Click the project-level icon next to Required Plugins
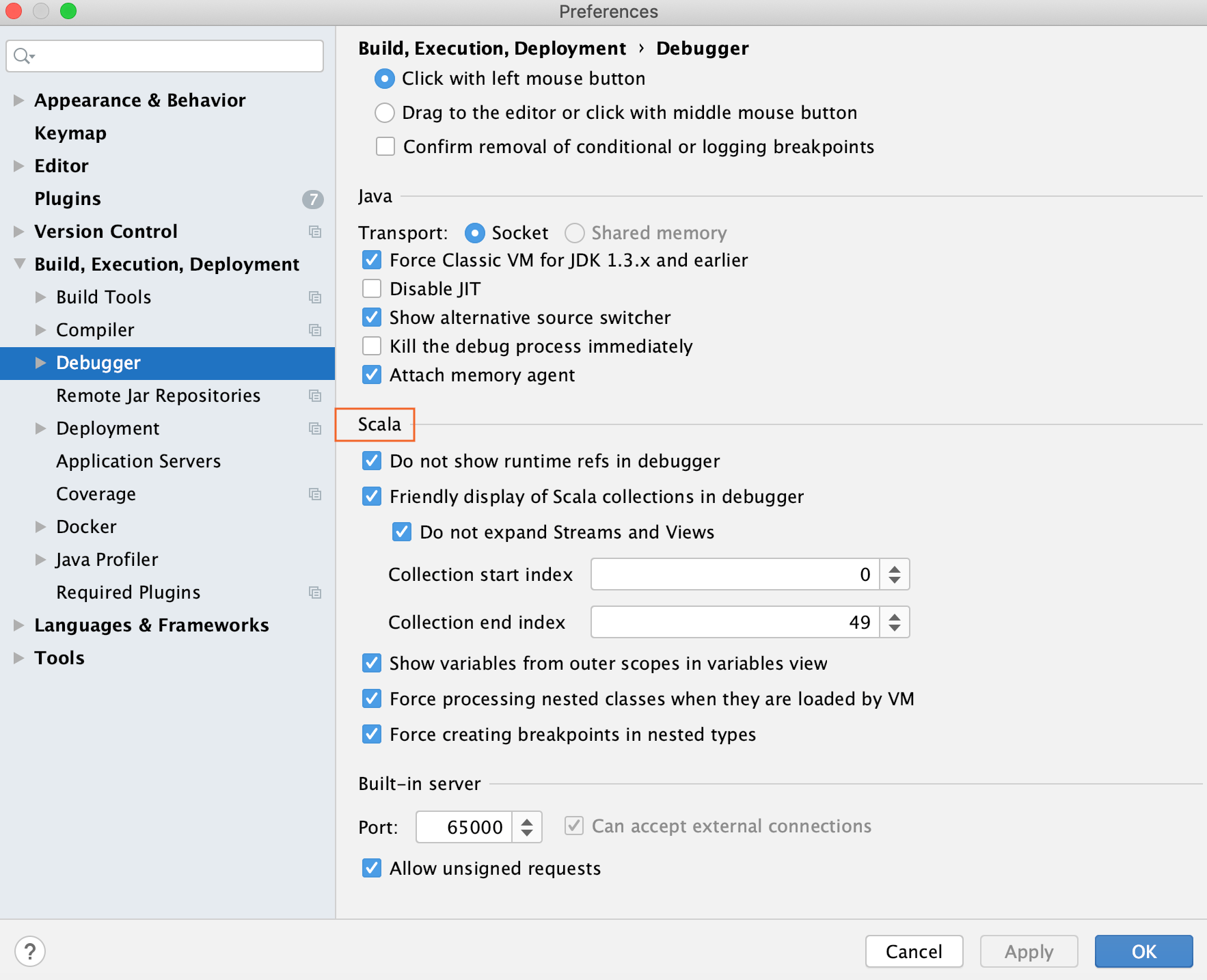 pyautogui.click(x=315, y=593)
